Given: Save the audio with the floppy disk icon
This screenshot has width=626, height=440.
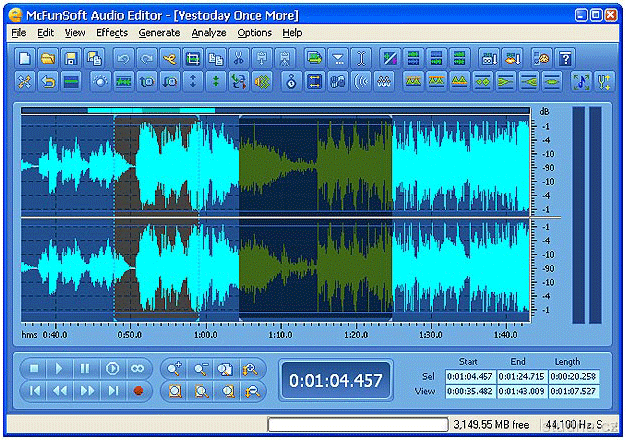Looking at the screenshot, I should tap(71, 58).
